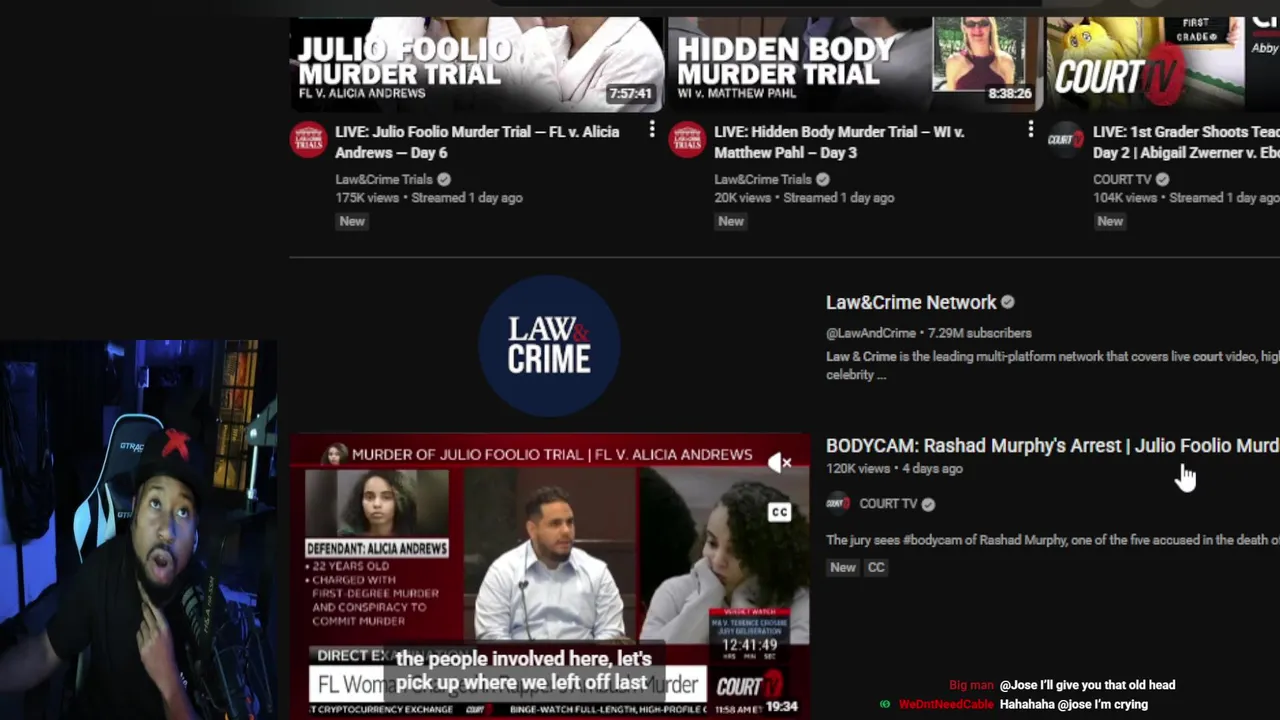This screenshot has height=720, width=1280.
Task: Click the Bodycam video description snippet
Action: coord(1052,540)
